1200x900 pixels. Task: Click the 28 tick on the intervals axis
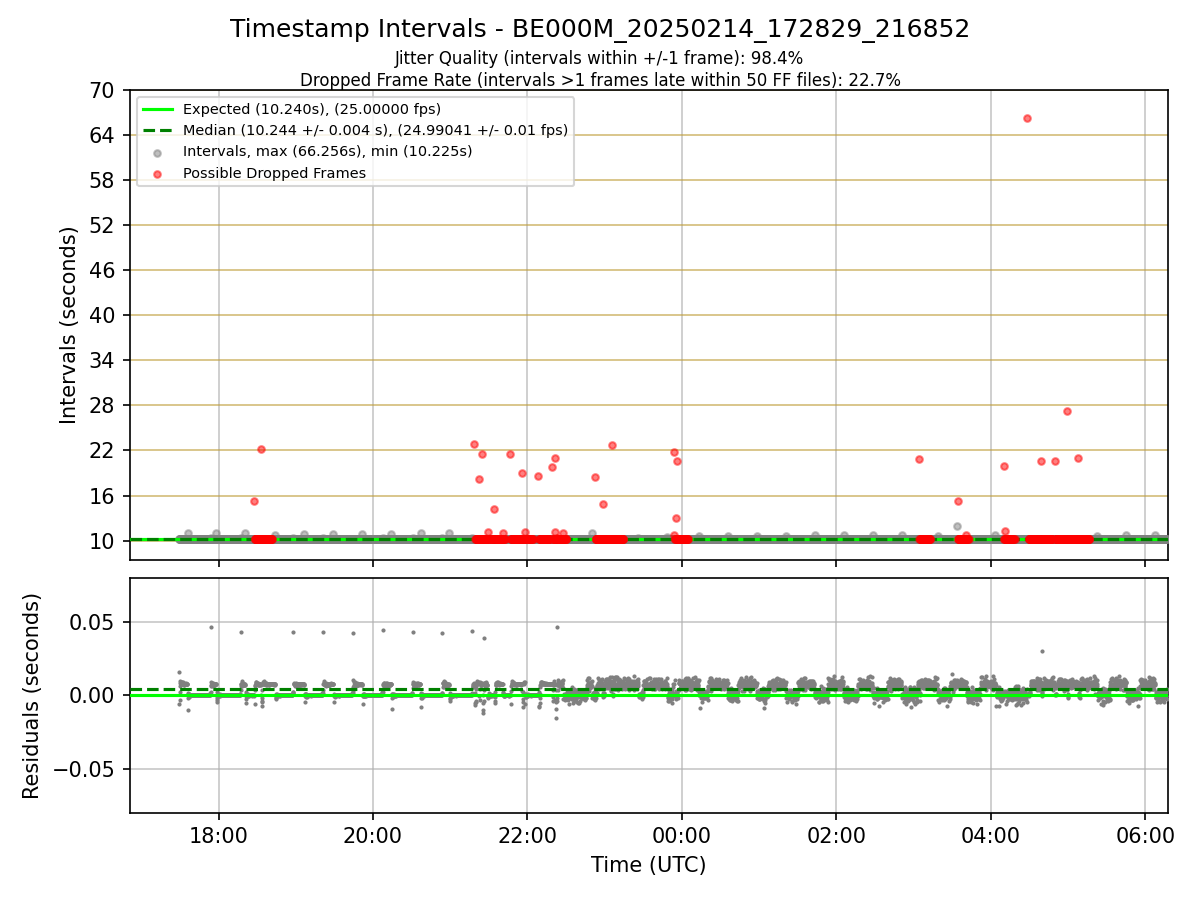coord(104,405)
